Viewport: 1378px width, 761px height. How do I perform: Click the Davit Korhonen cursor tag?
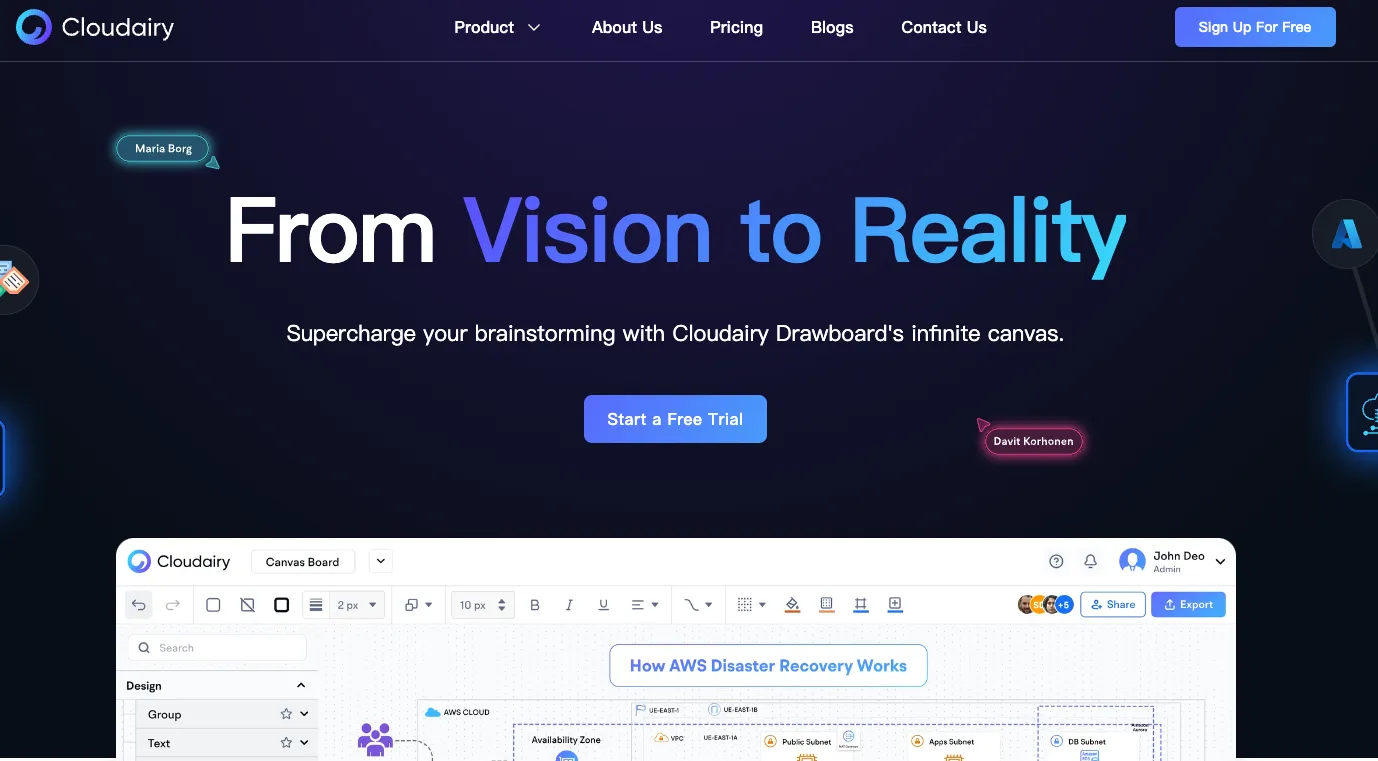[1033, 441]
